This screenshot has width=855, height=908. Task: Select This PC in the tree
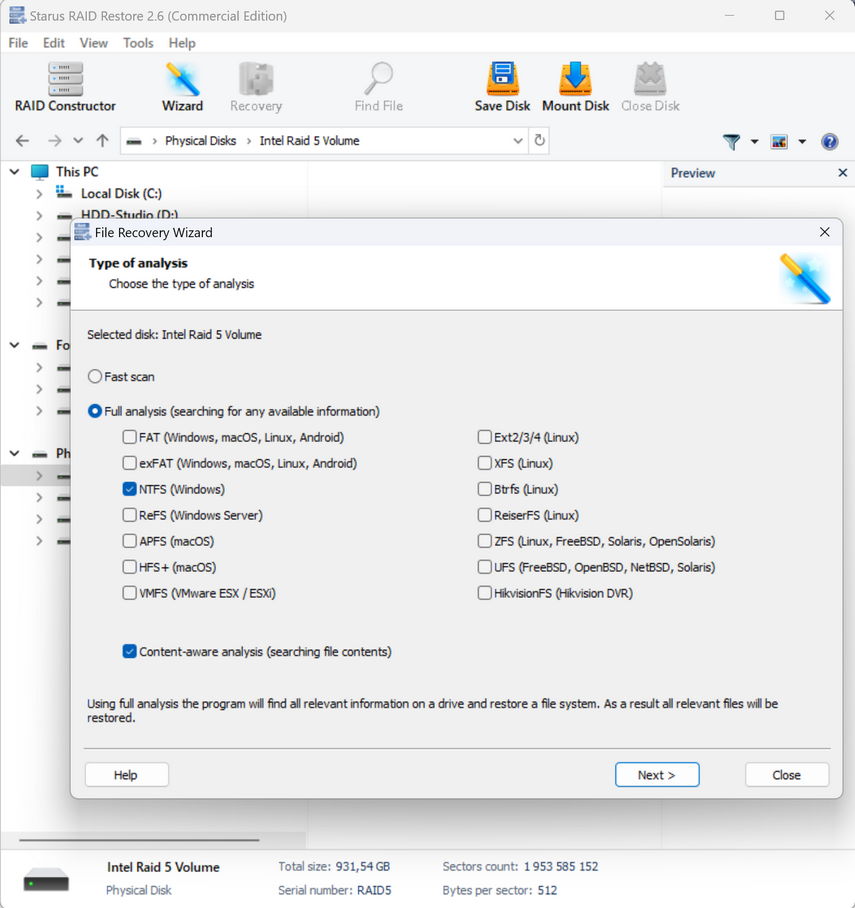77,172
